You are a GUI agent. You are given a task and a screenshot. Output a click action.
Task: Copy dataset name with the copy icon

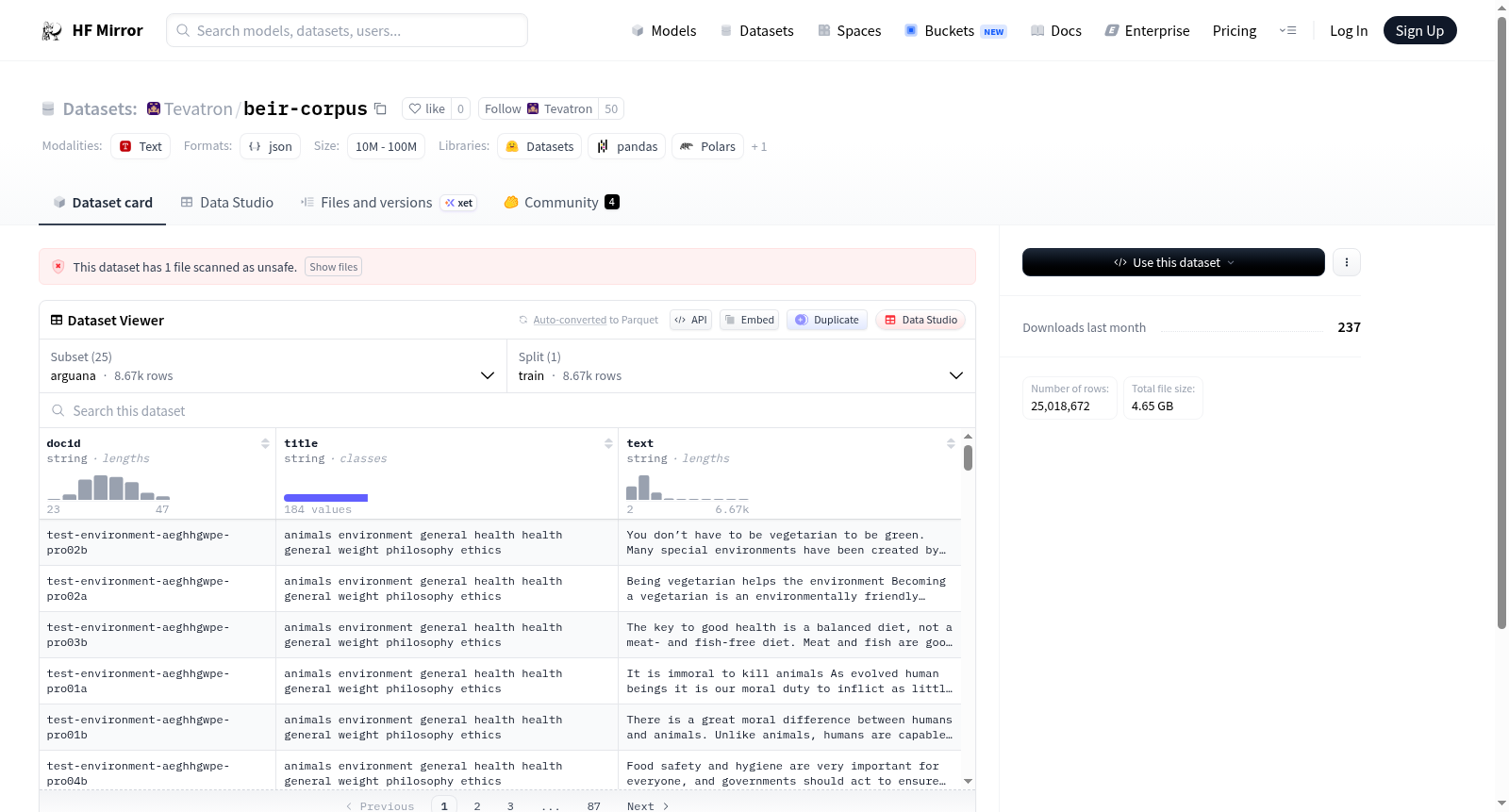(380, 108)
